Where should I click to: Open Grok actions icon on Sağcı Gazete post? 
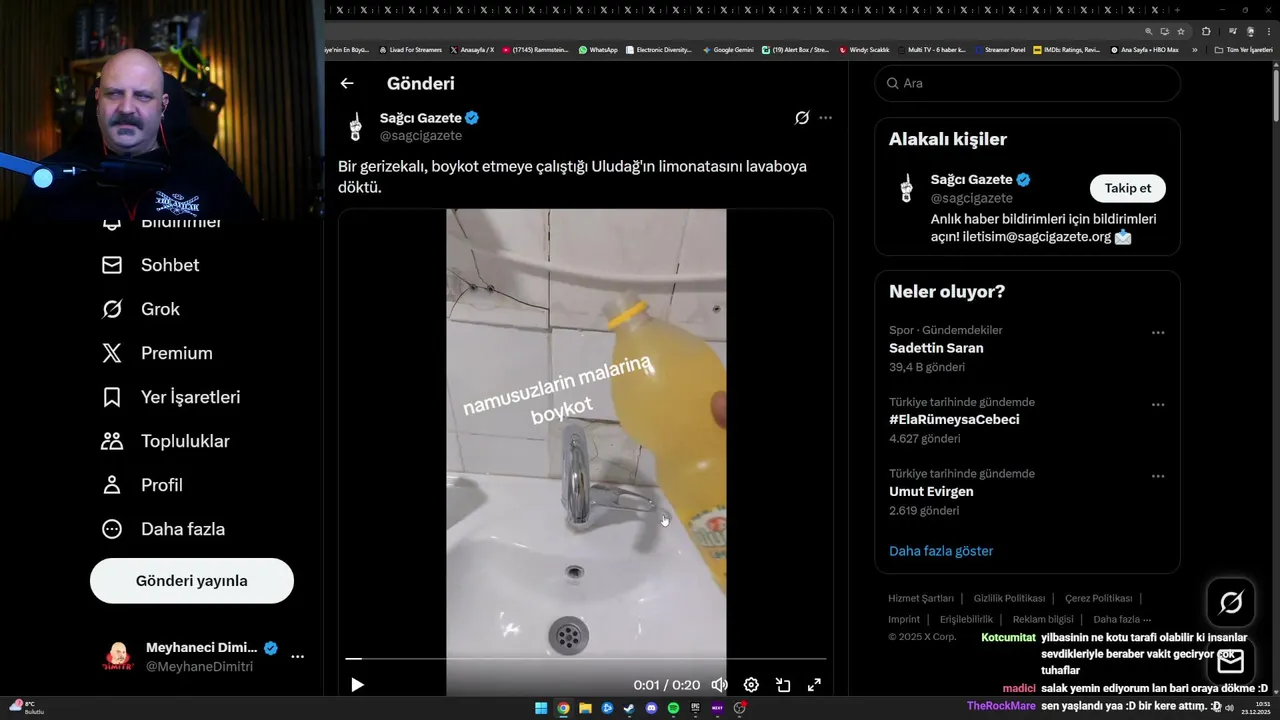pos(802,118)
